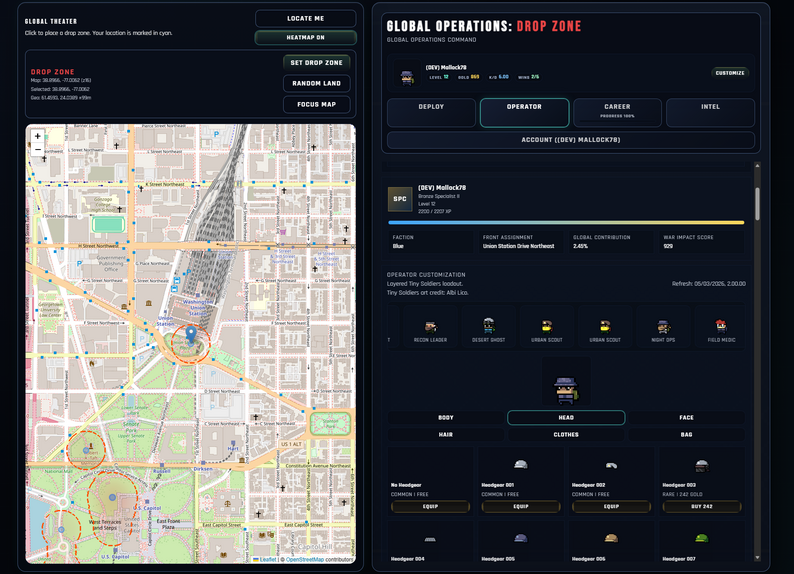This screenshot has height=574, width=794.
Task: Click the scrollbar down arrow
Action: tap(758, 557)
